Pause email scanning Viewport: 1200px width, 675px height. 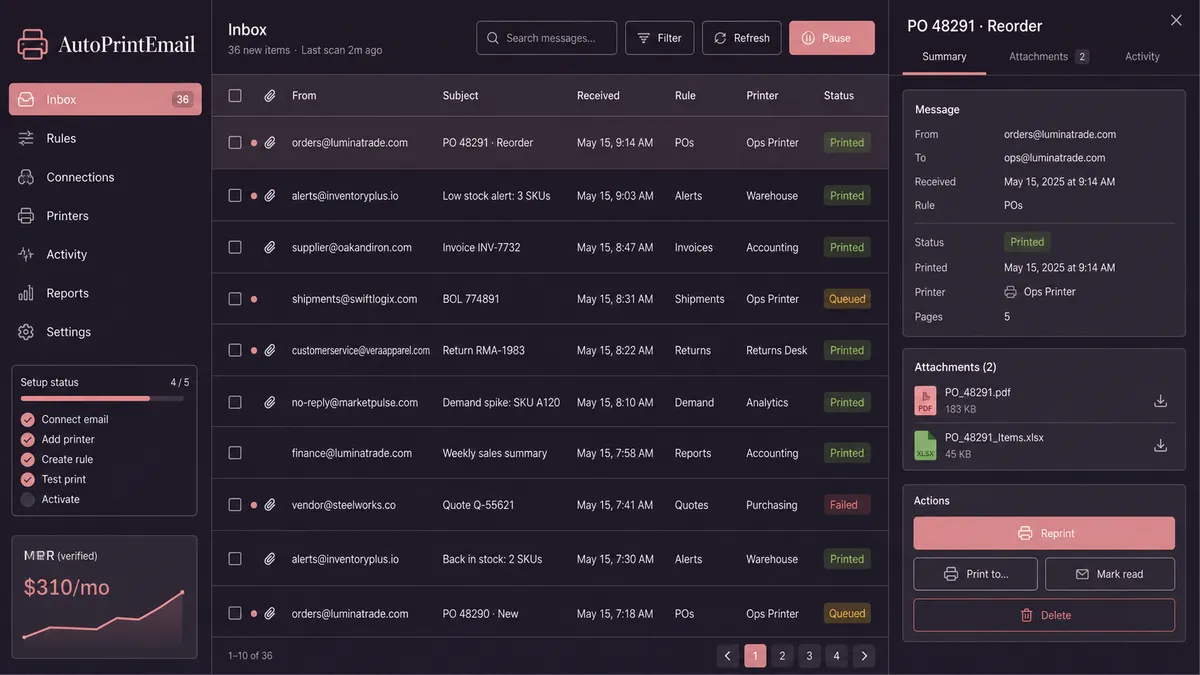pos(832,38)
